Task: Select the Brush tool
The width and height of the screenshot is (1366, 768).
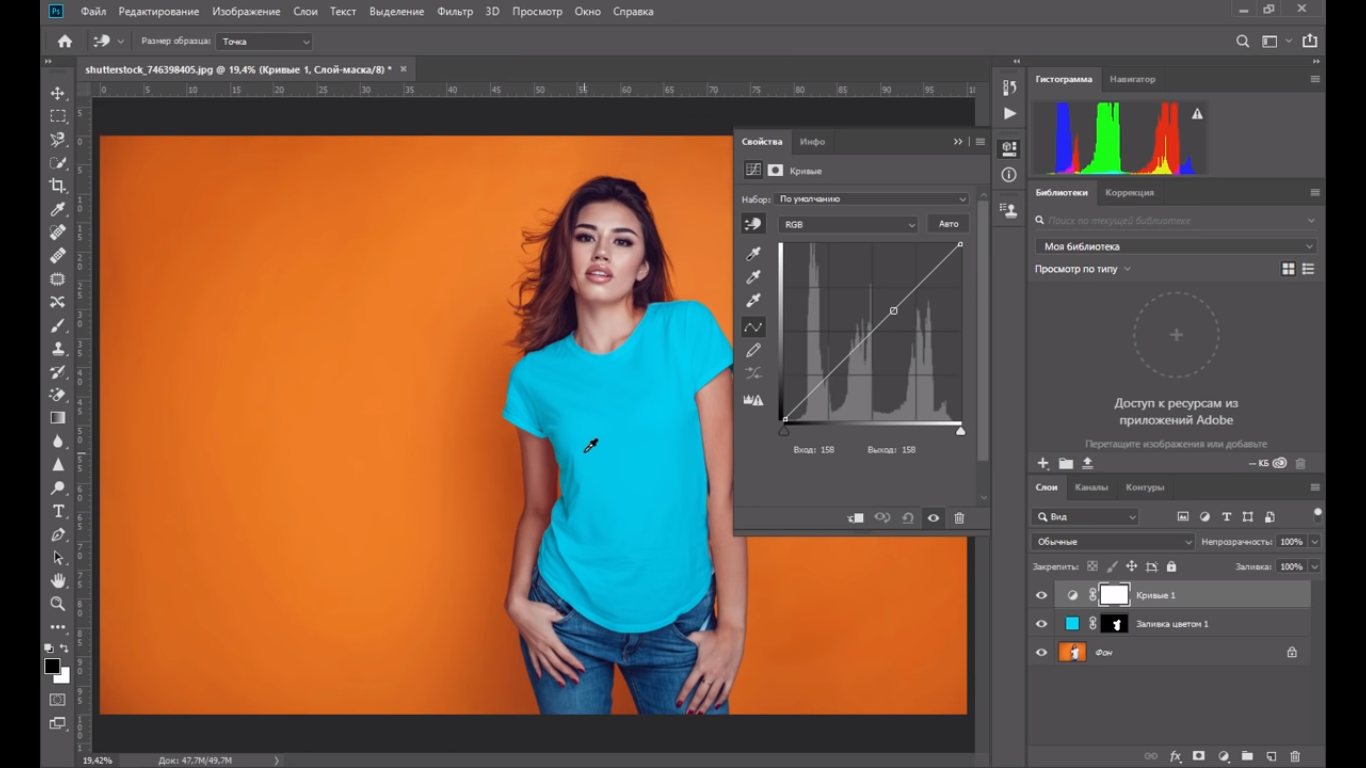Action: [58, 325]
